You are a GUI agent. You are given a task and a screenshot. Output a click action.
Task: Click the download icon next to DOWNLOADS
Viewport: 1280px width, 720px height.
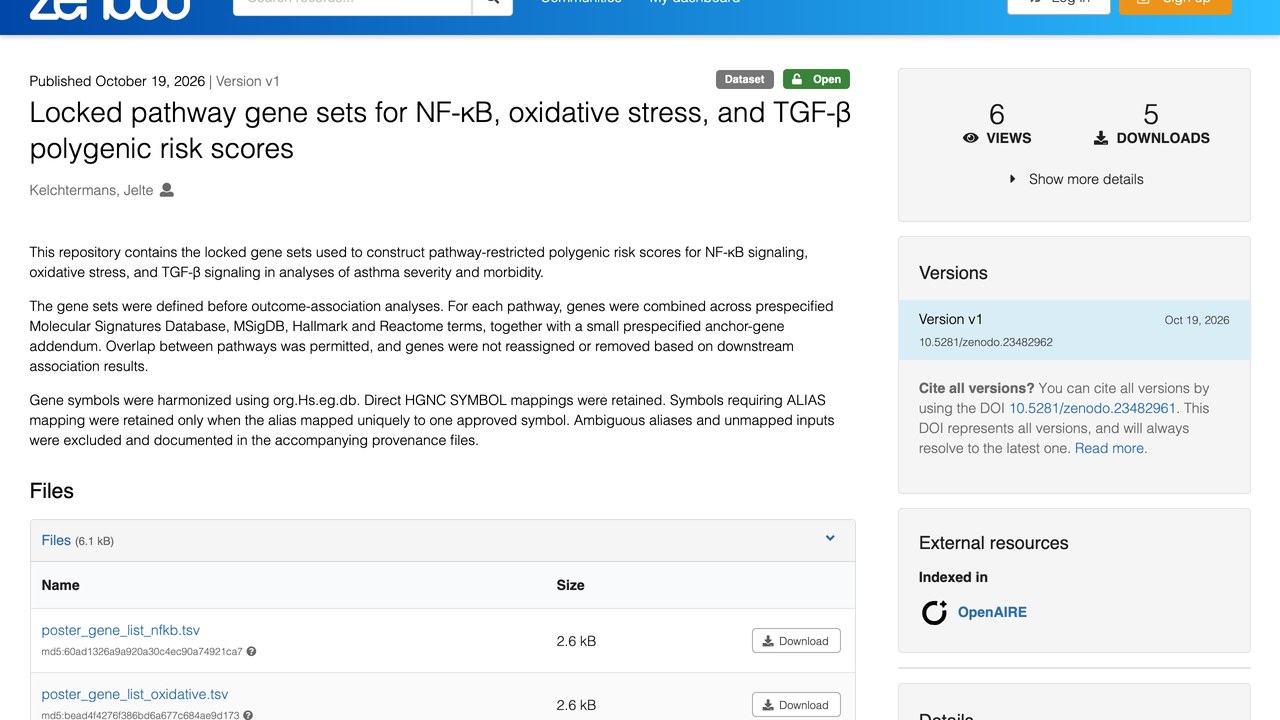(1101, 138)
